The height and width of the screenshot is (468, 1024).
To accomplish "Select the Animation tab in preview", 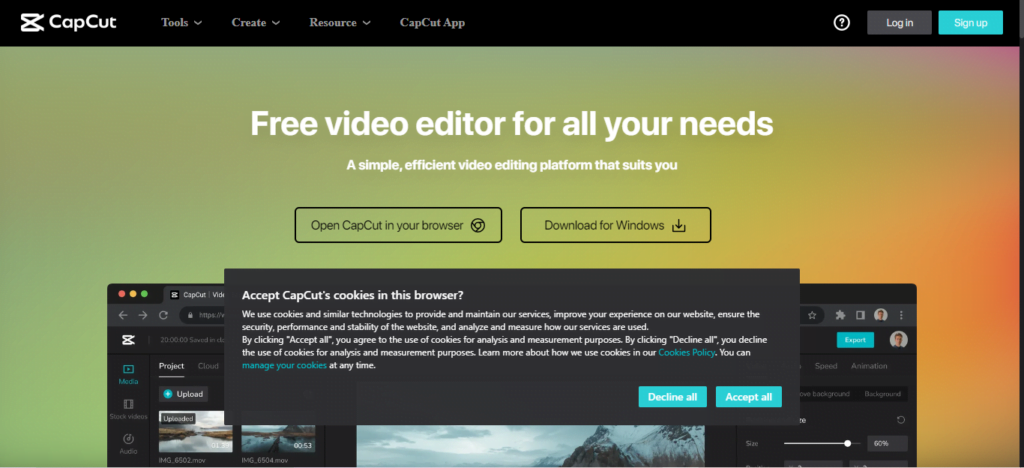I will point(869,366).
